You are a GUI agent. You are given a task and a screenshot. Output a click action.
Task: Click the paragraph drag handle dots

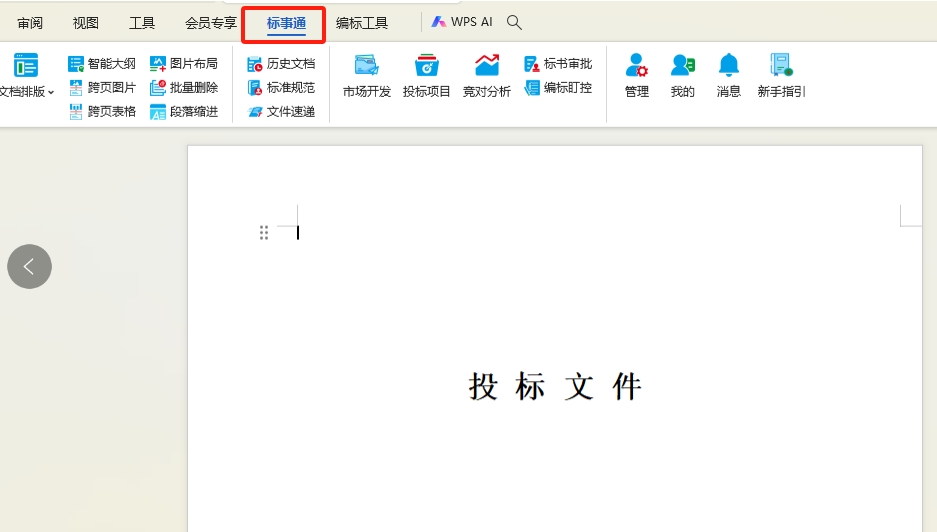tap(264, 233)
